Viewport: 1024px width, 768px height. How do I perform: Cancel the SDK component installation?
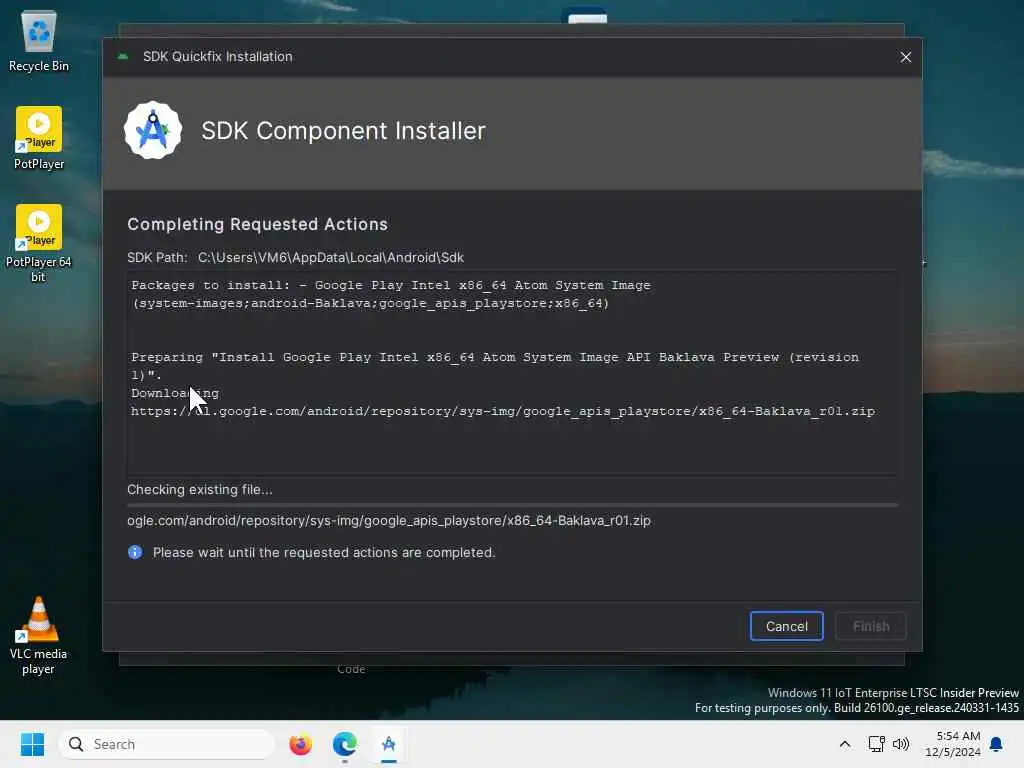(786, 626)
